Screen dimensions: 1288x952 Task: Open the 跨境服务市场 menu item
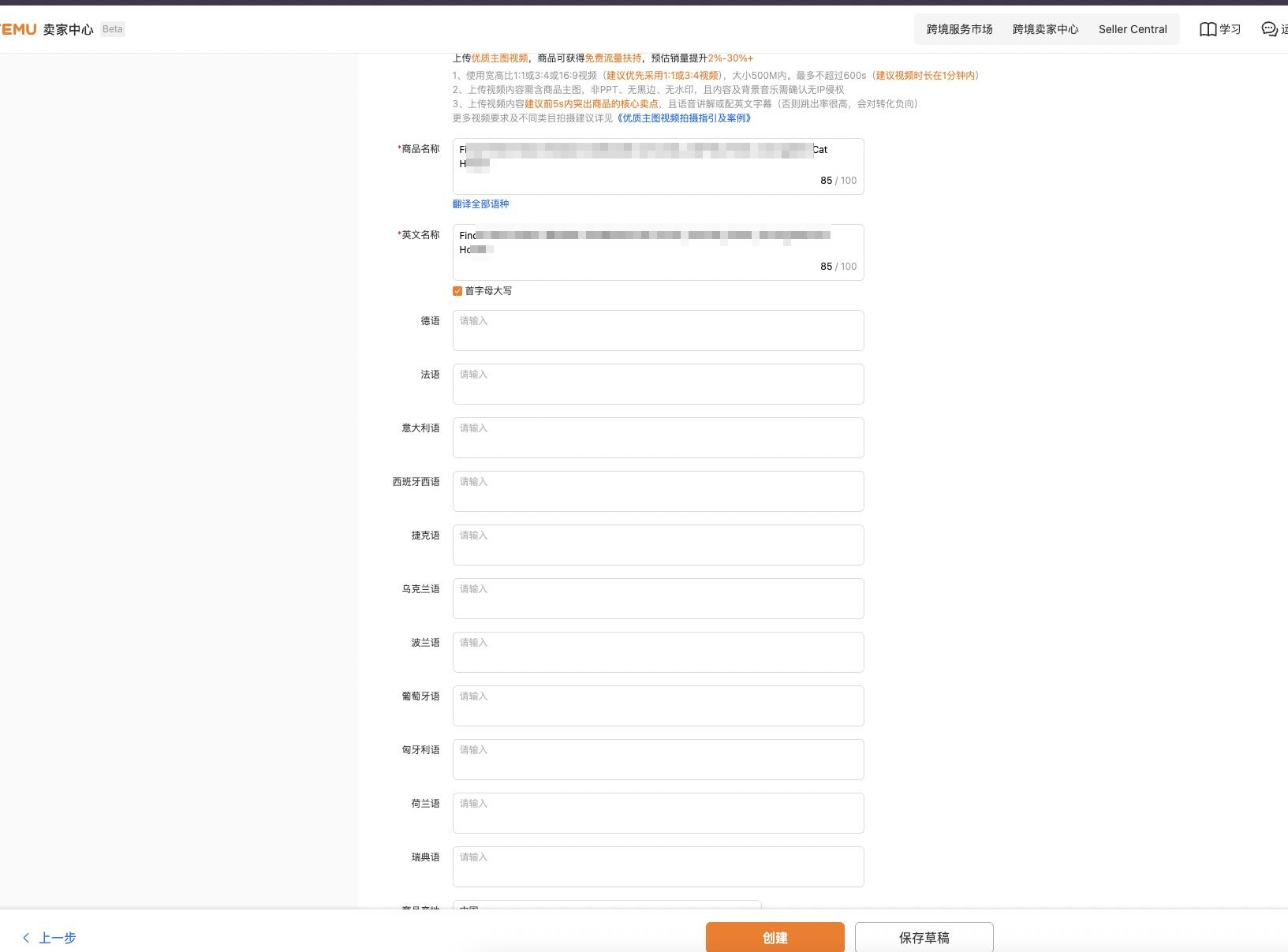959,29
